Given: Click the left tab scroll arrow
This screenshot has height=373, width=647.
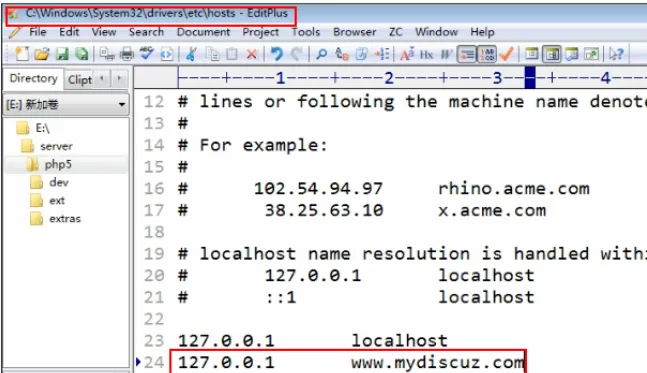Looking at the screenshot, I should coord(102,78).
